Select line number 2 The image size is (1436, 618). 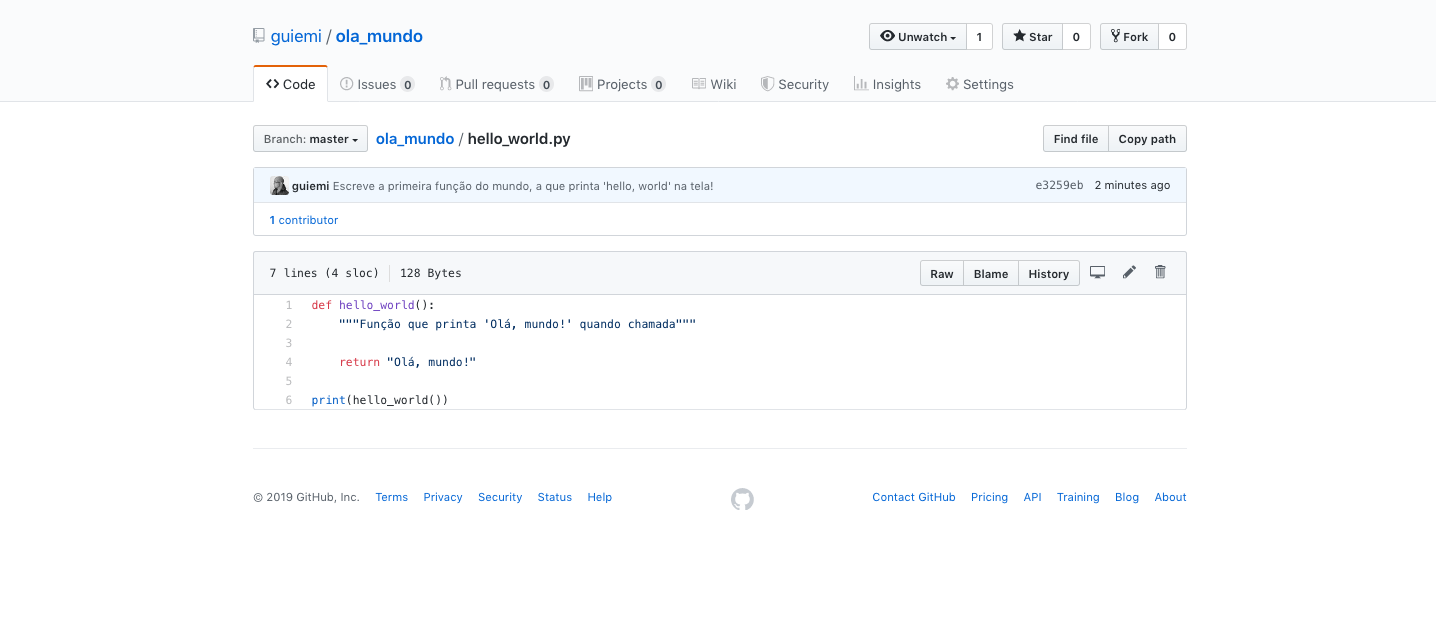(x=288, y=324)
